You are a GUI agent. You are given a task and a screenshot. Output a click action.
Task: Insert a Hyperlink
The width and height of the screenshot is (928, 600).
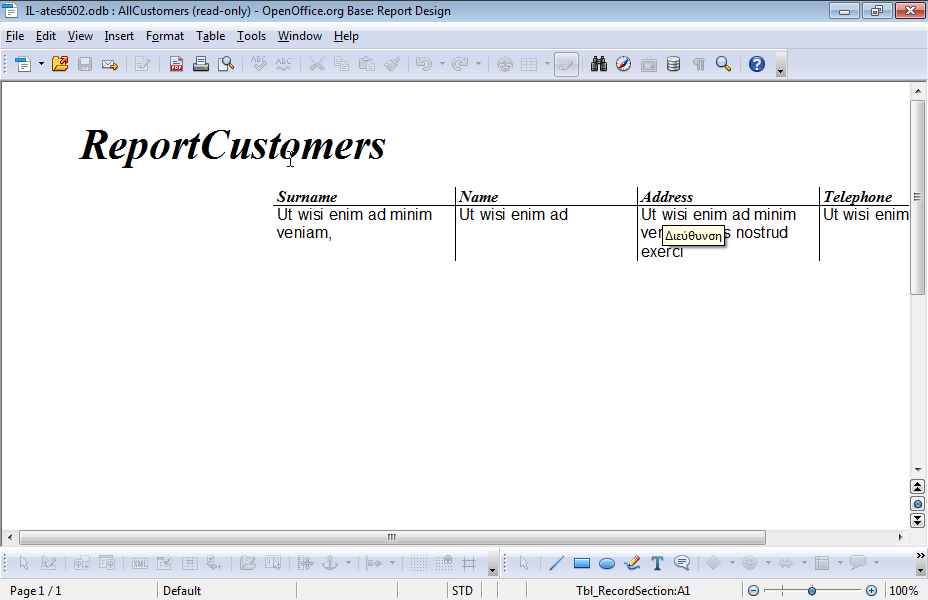click(504, 64)
